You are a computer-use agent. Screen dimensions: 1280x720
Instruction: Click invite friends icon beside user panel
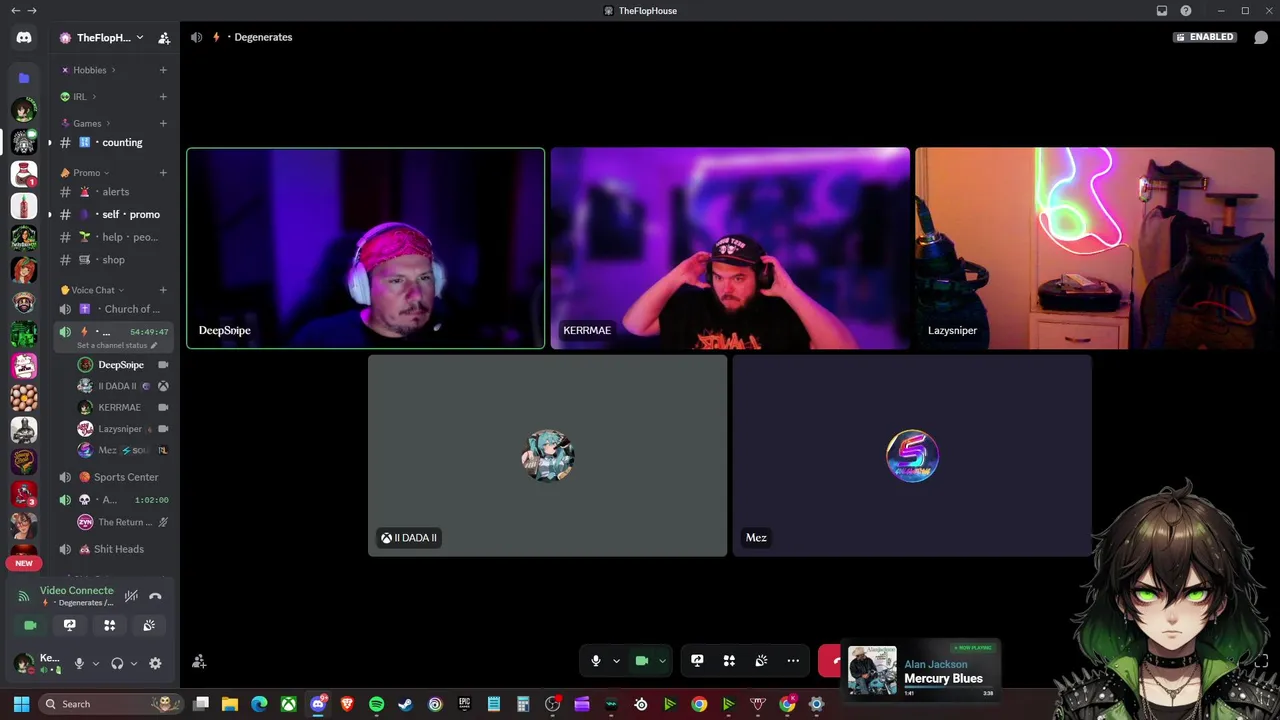199,661
